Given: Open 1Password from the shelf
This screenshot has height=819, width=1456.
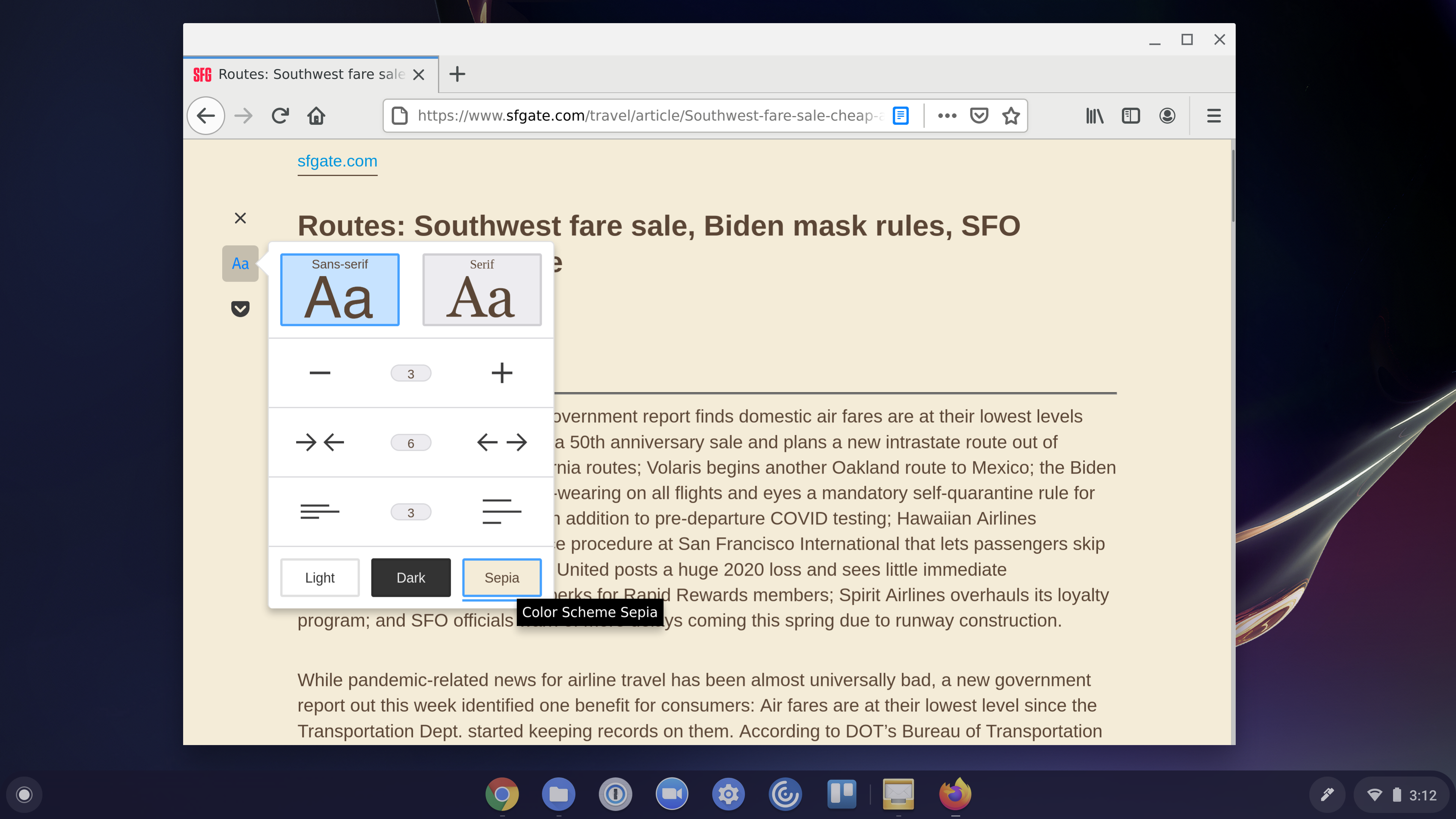Looking at the screenshot, I should pyautogui.click(x=615, y=794).
